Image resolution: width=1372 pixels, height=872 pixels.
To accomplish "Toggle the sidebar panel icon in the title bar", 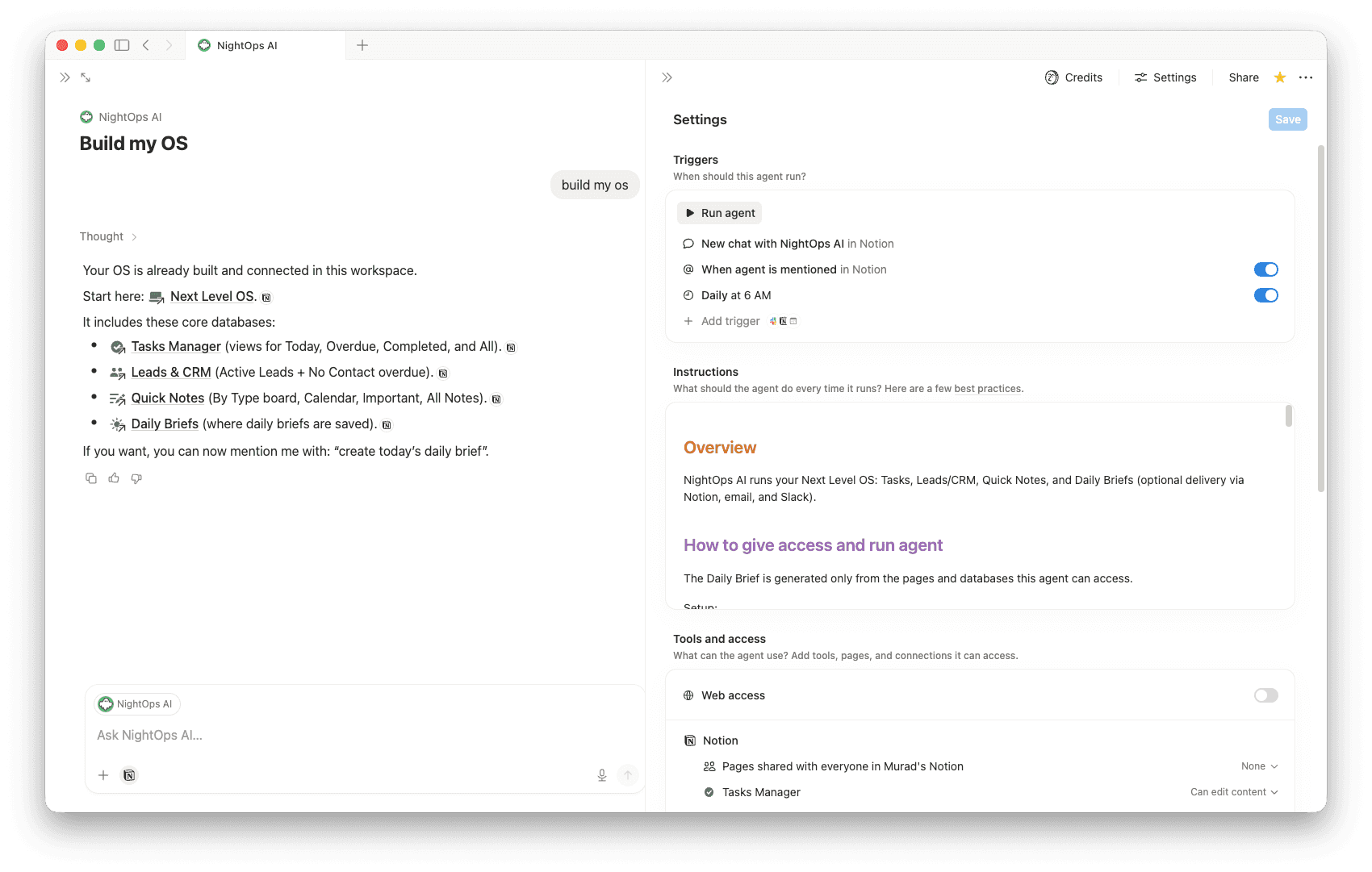I will pyautogui.click(x=122, y=45).
